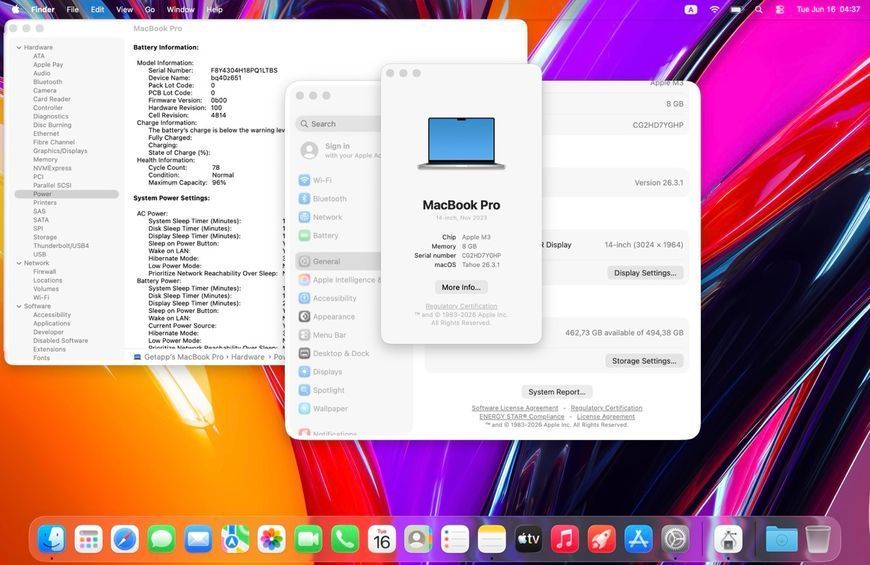Screen dimensions: 870x565
Task: Open the View menu
Action: coord(124,9)
